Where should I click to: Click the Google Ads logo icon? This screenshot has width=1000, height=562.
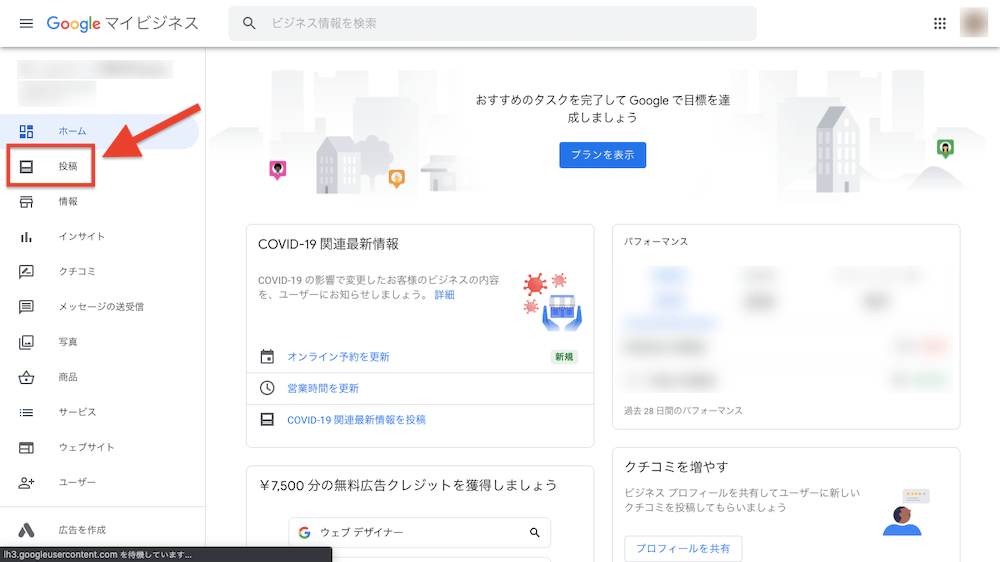26,530
